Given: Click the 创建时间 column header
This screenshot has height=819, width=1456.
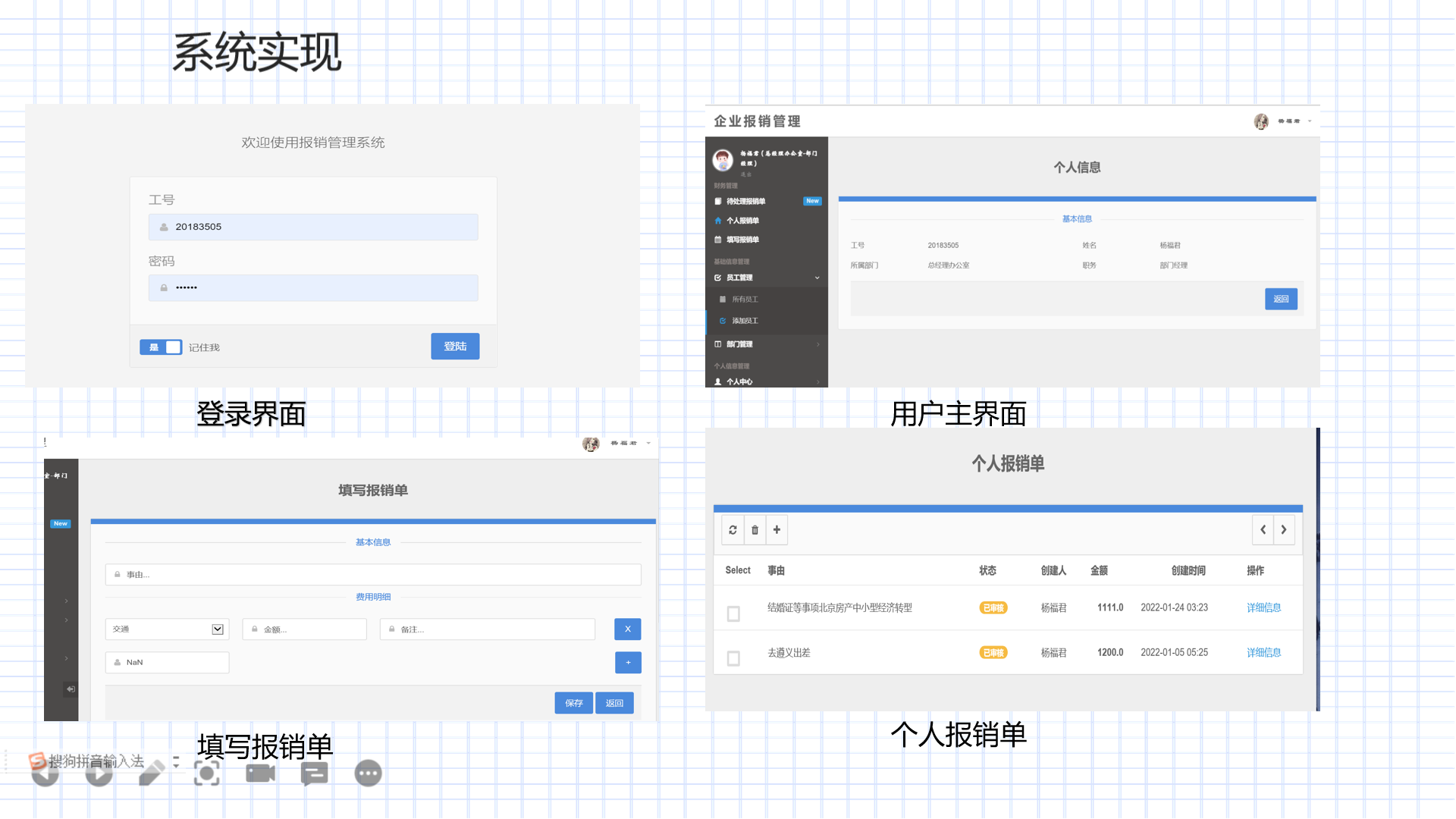Looking at the screenshot, I should 1188,570.
